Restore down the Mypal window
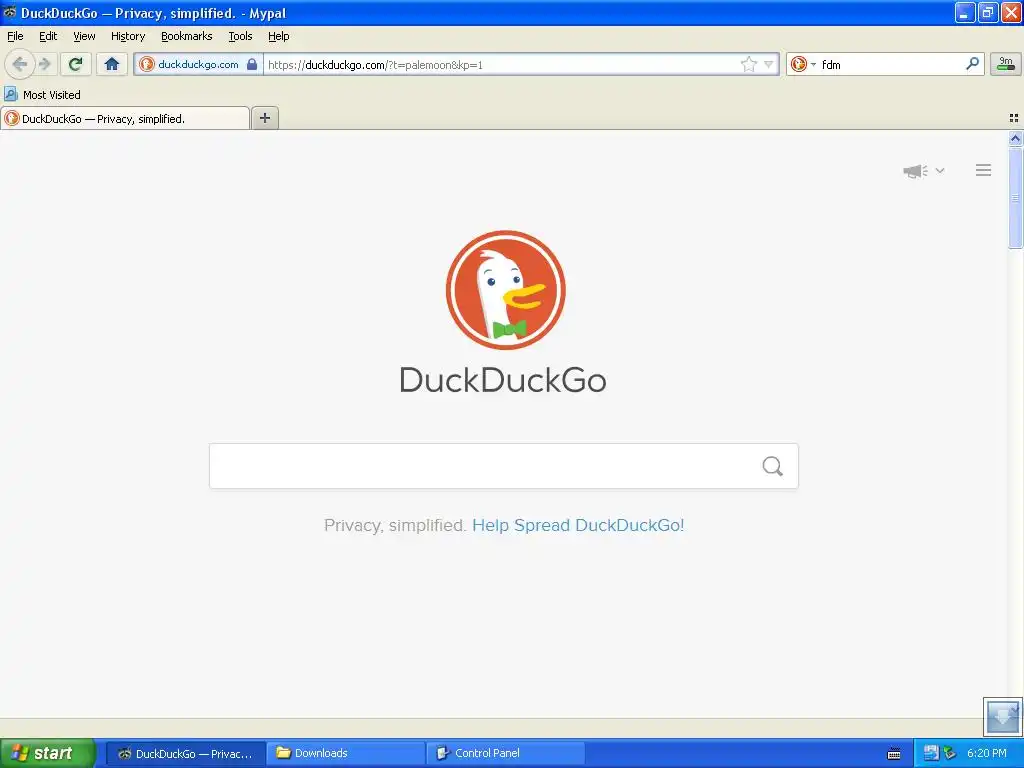Viewport: 1024px width, 768px height. 988,12
